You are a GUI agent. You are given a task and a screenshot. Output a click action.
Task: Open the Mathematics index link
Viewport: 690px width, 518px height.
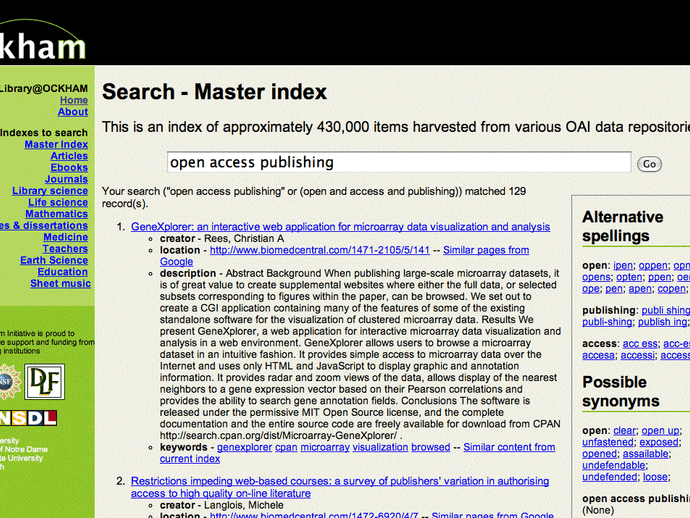(56, 214)
